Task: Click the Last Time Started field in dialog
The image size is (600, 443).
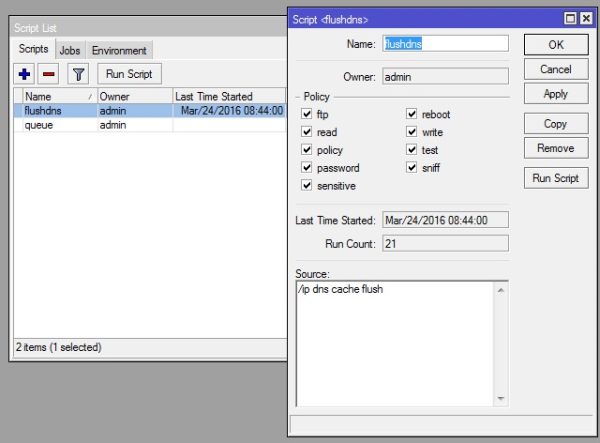Action: coord(445,220)
